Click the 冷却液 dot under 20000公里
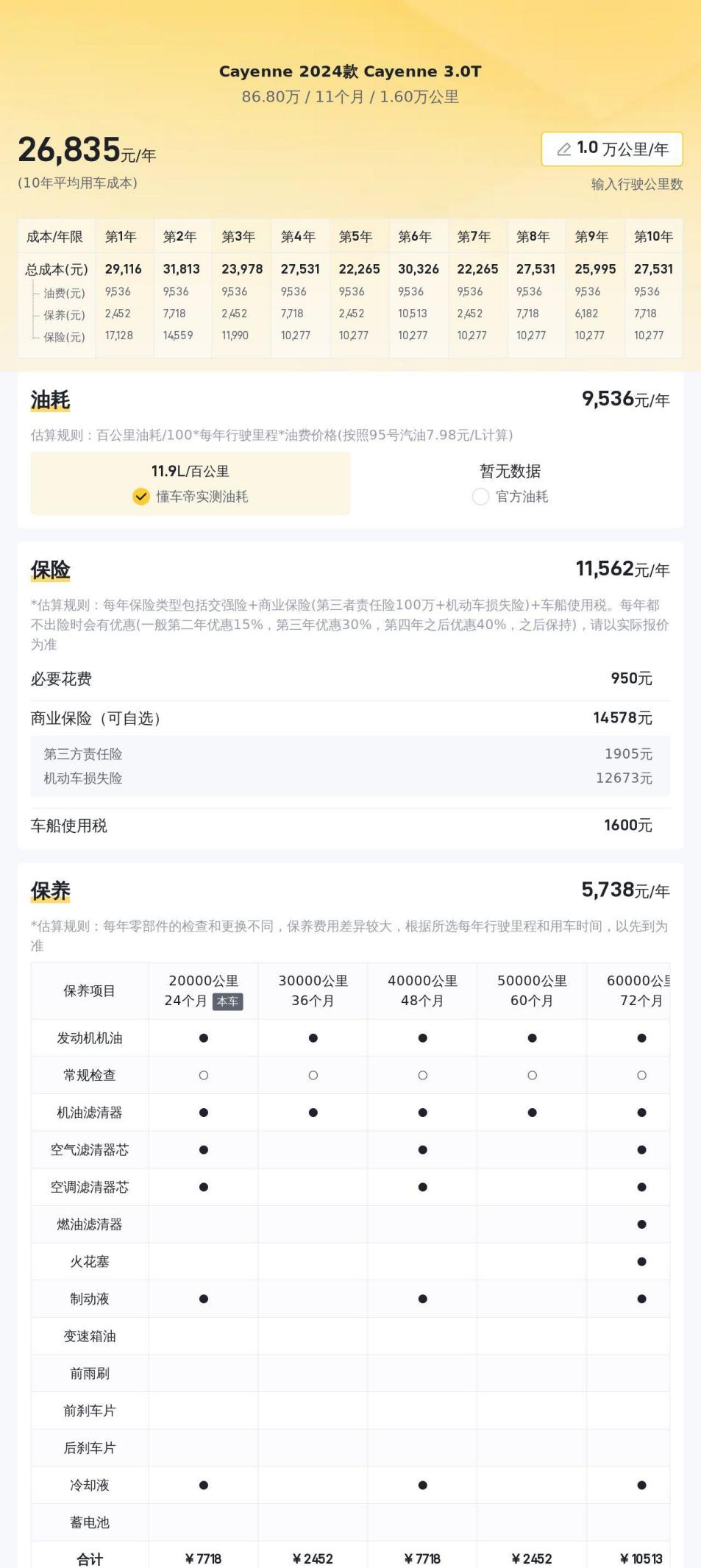The width and height of the screenshot is (701, 1568). [204, 1486]
